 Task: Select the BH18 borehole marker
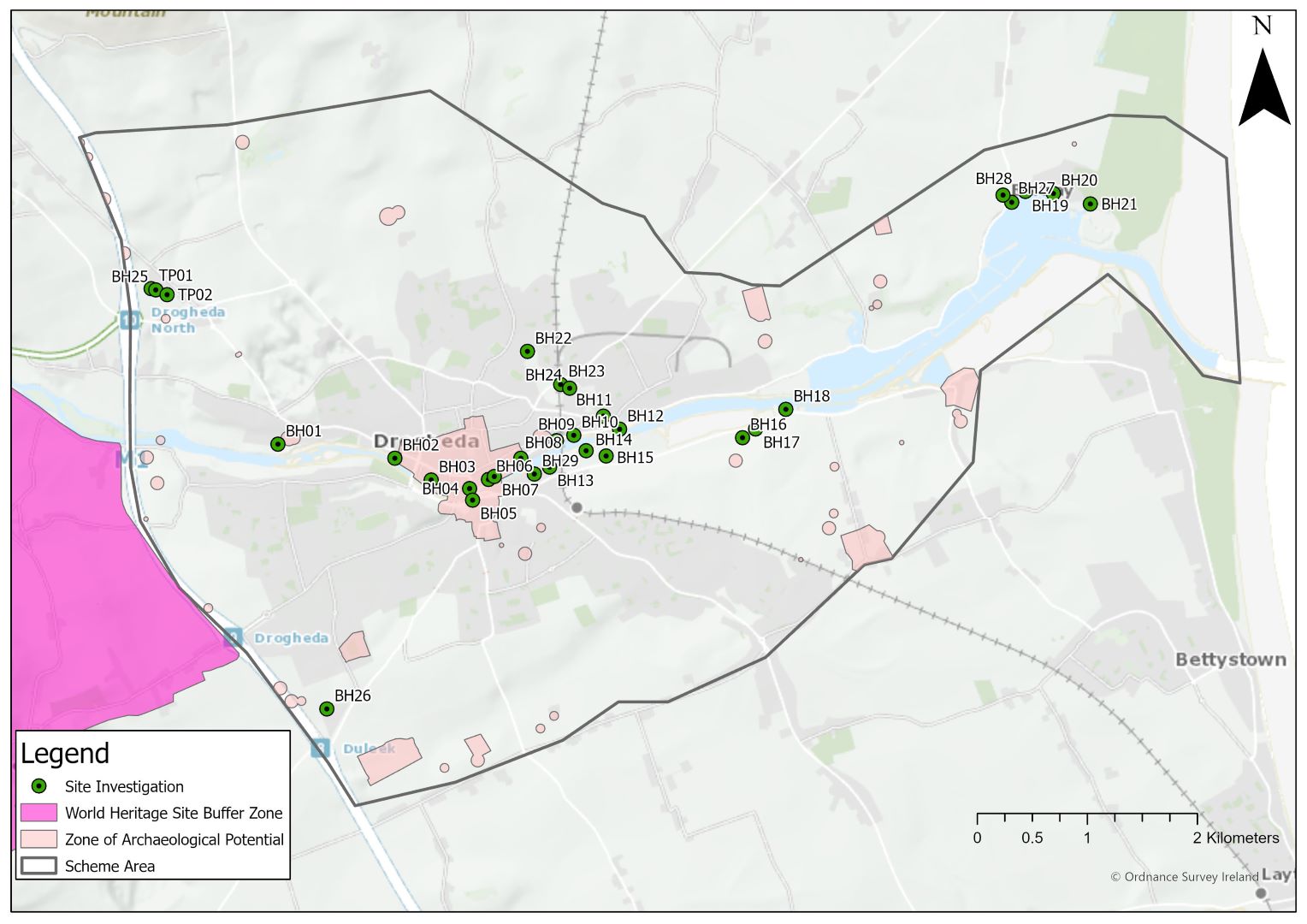coord(785,410)
